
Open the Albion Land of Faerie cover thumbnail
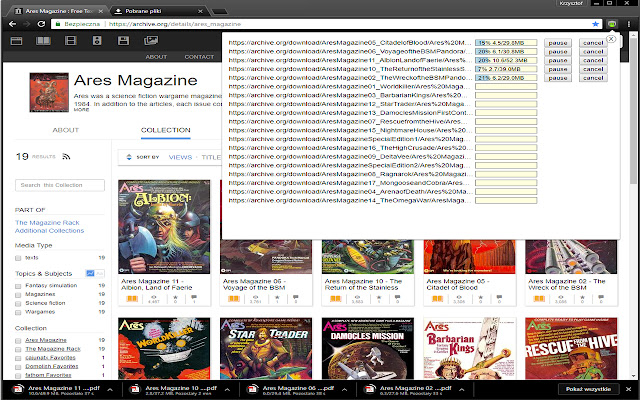coord(164,227)
